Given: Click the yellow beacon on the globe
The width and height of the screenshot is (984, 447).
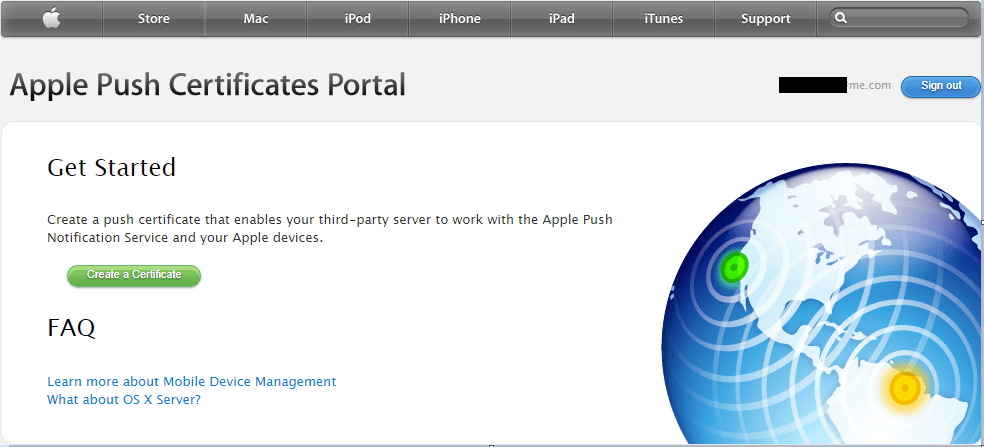Looking at the screenshot, I should point(905,387).
